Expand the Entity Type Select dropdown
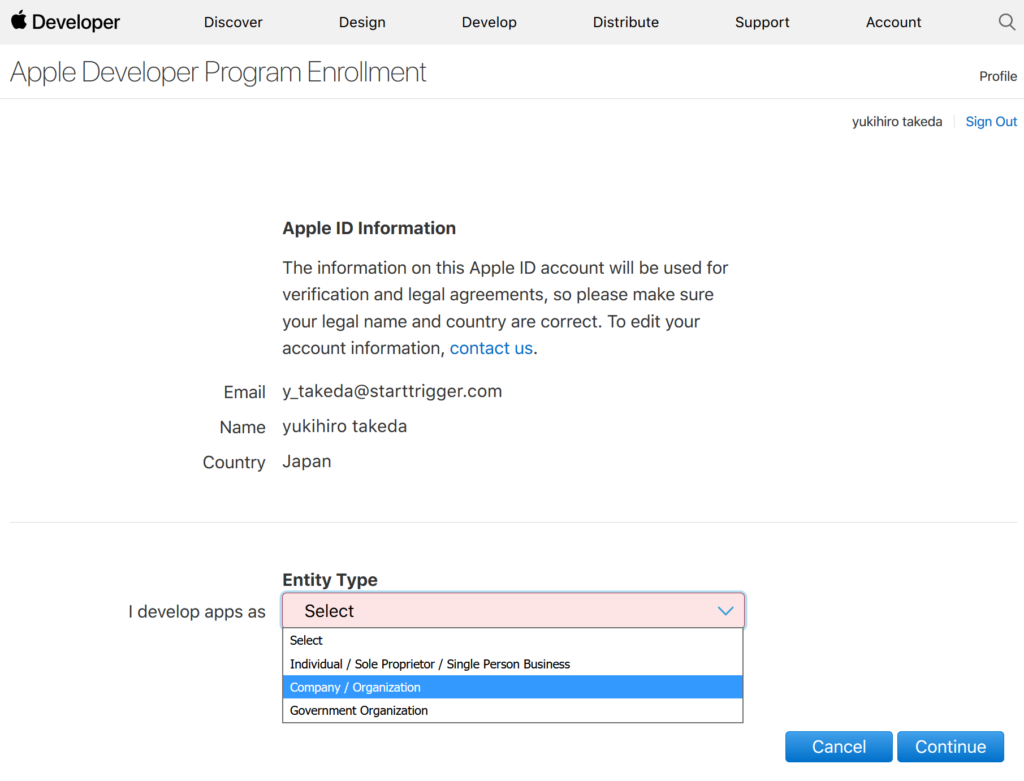The height and width of the screenshot is (781, 1024). [x=513, y=611]
